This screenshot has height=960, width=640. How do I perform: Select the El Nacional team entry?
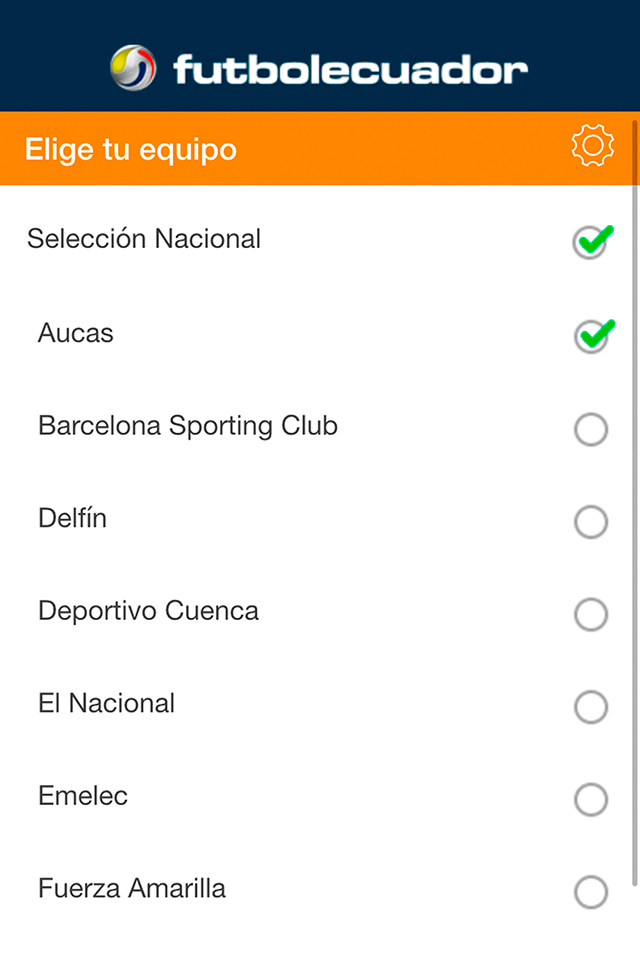pyautogui.click(x=106, y=703)
